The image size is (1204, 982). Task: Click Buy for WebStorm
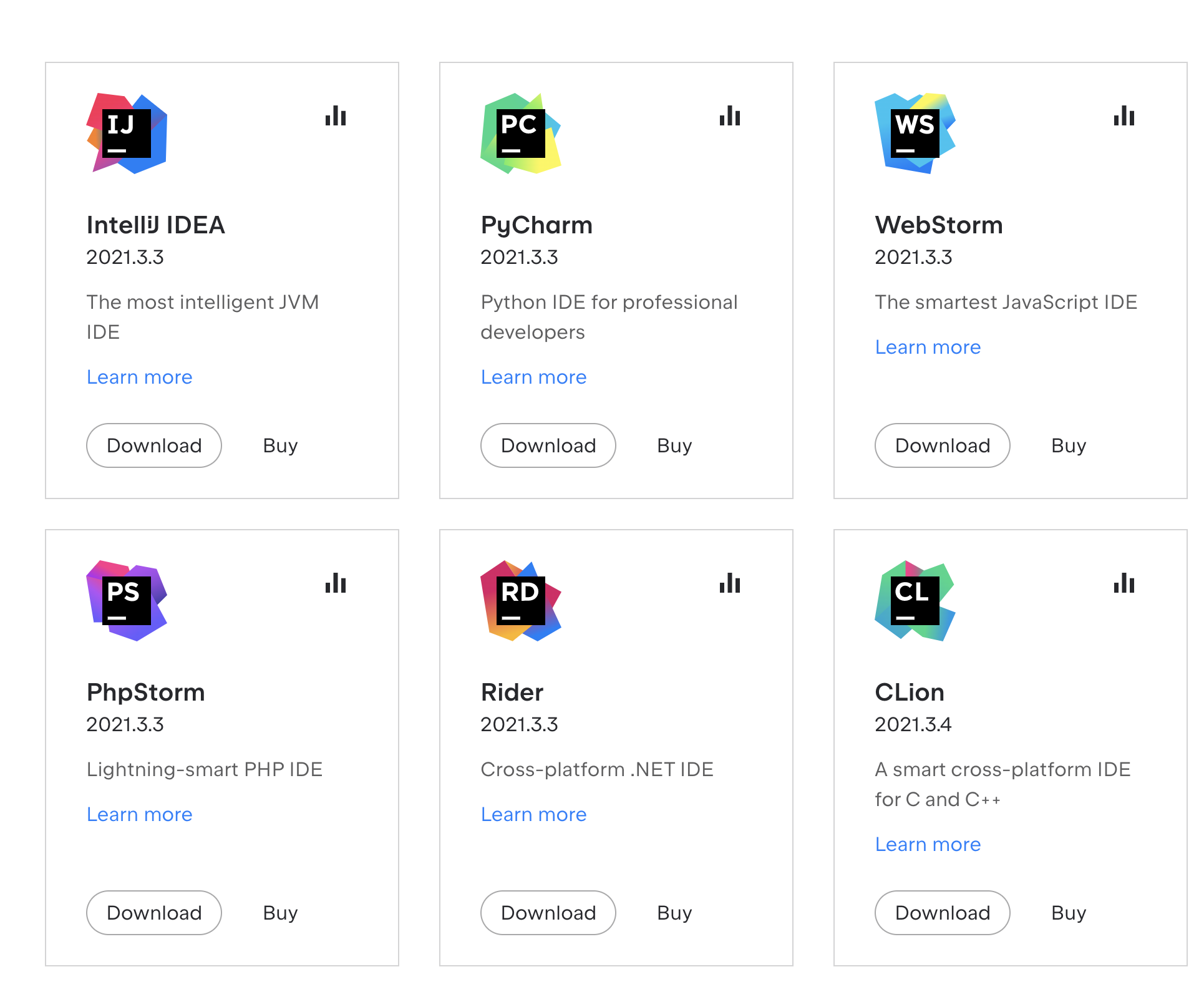pyautogui.click(x=1069, y=445)
